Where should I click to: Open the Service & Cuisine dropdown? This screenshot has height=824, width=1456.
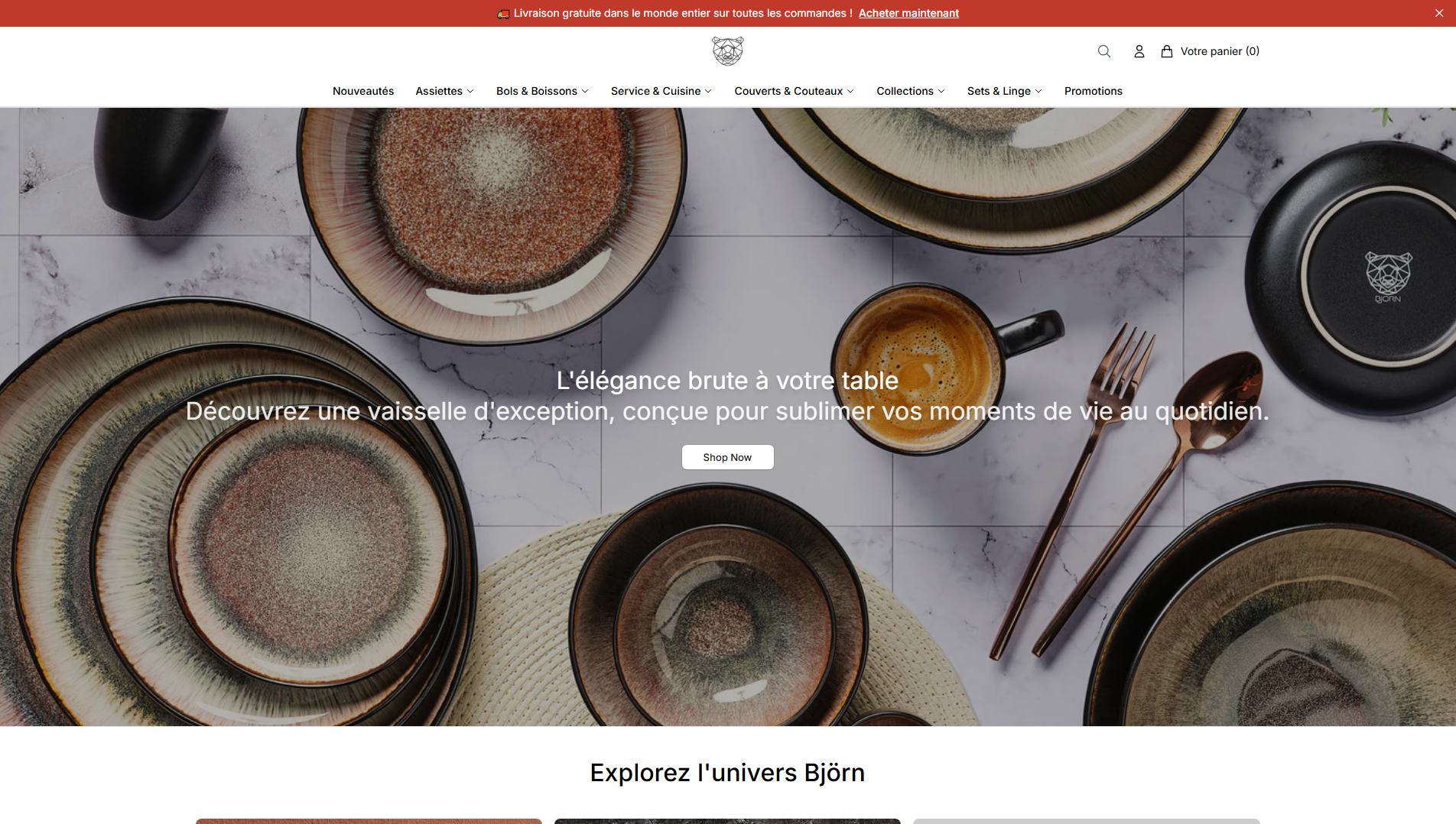point(661,91)
